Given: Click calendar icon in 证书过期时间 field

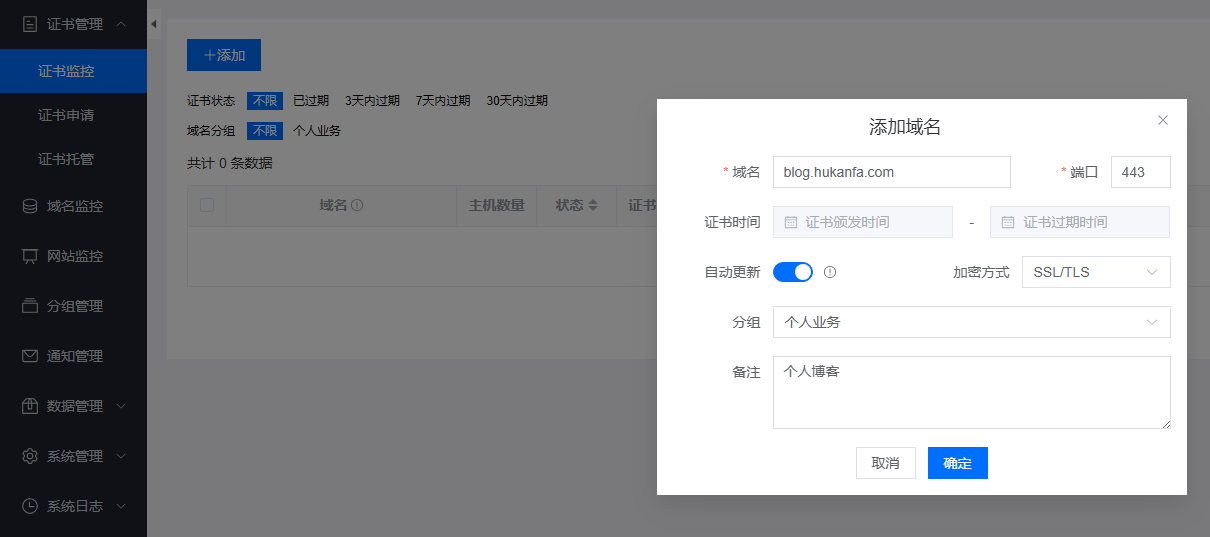Looking at the screenshot, I should [x=1008, y=222].
